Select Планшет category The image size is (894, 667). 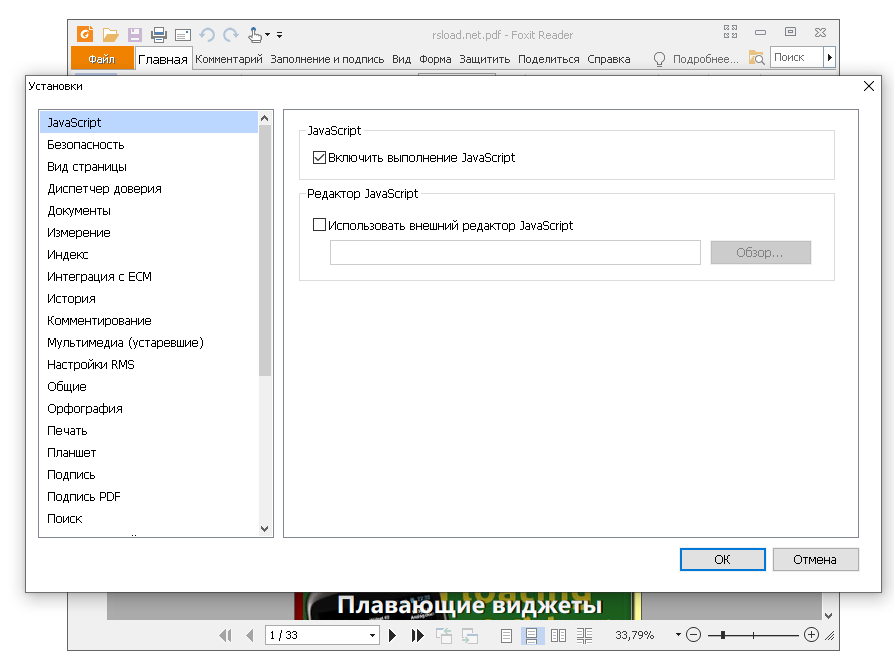pos(149,453)
